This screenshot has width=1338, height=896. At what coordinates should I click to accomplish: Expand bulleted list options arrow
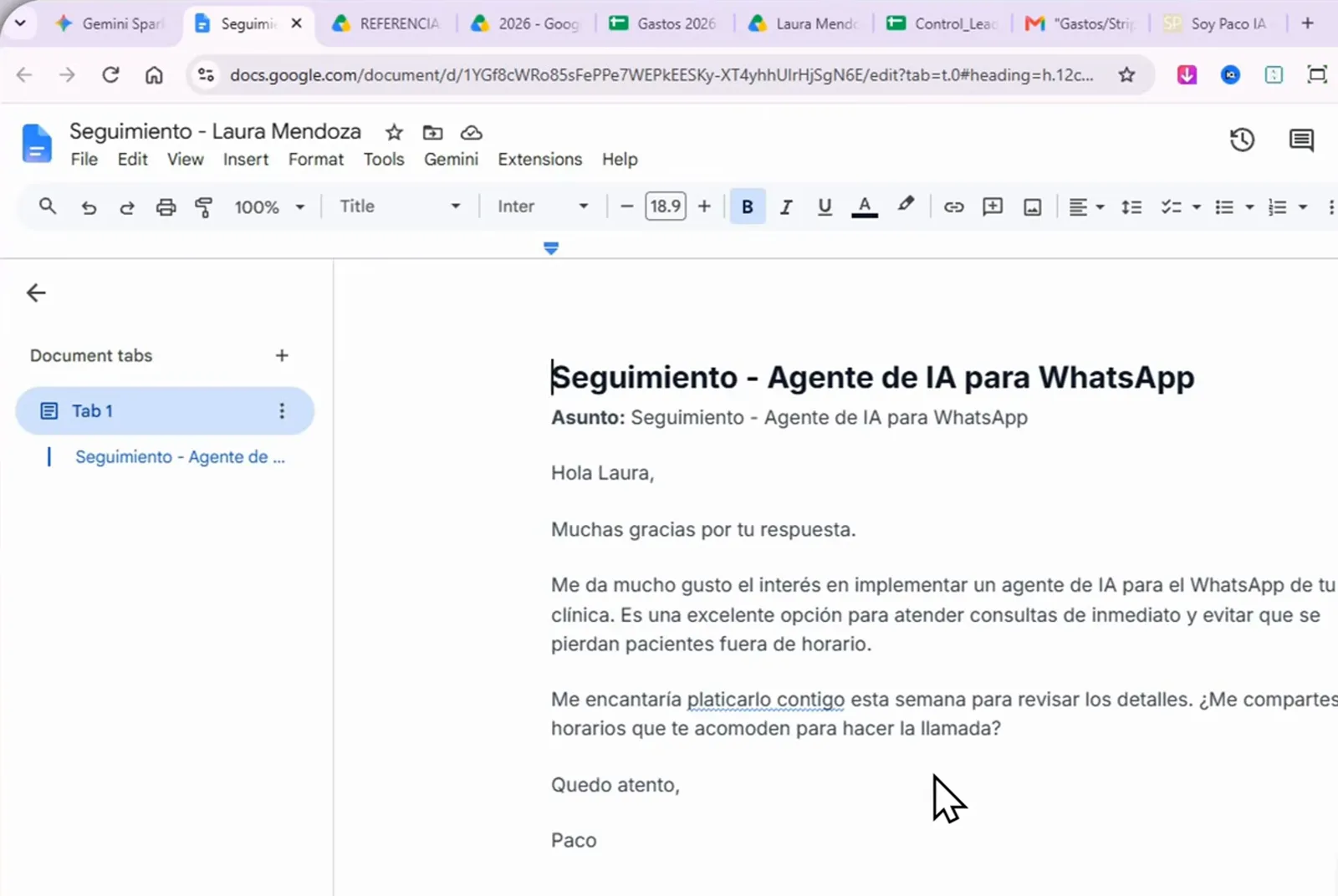(1249, 207)
